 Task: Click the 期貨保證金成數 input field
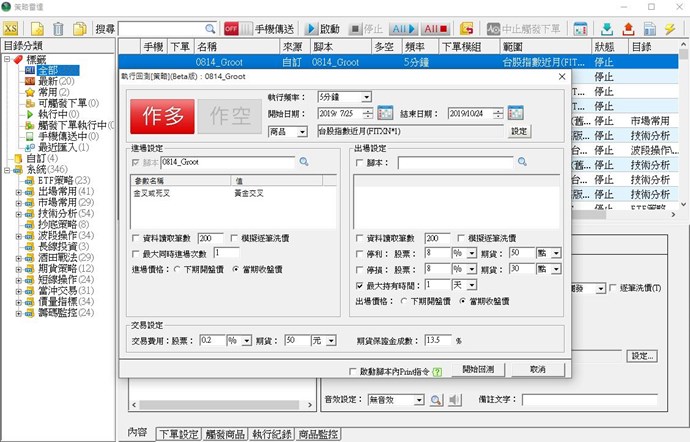pyautogui.click(x=437, y=340)
